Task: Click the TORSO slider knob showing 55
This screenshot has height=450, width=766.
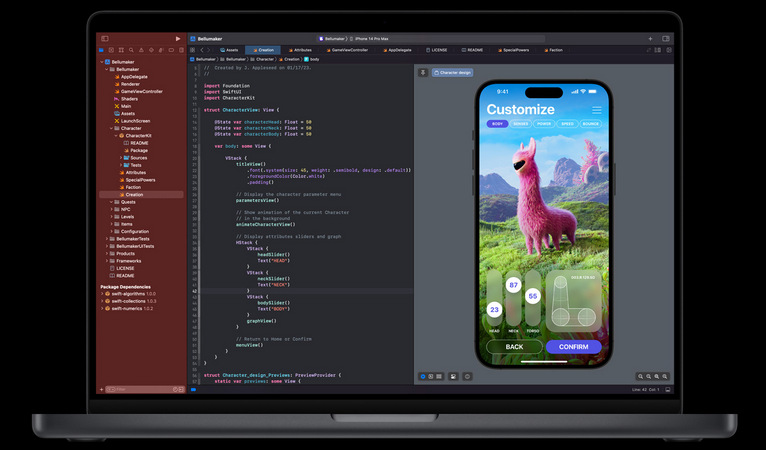Action: pos(532,296)
